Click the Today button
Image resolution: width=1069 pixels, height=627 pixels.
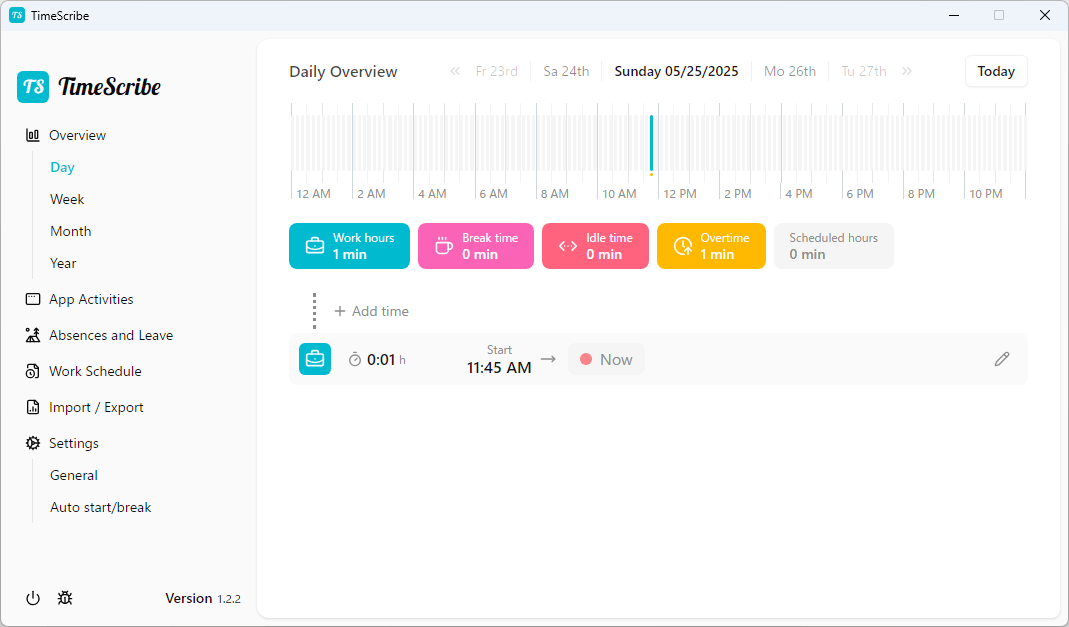(x=996, y=72)
